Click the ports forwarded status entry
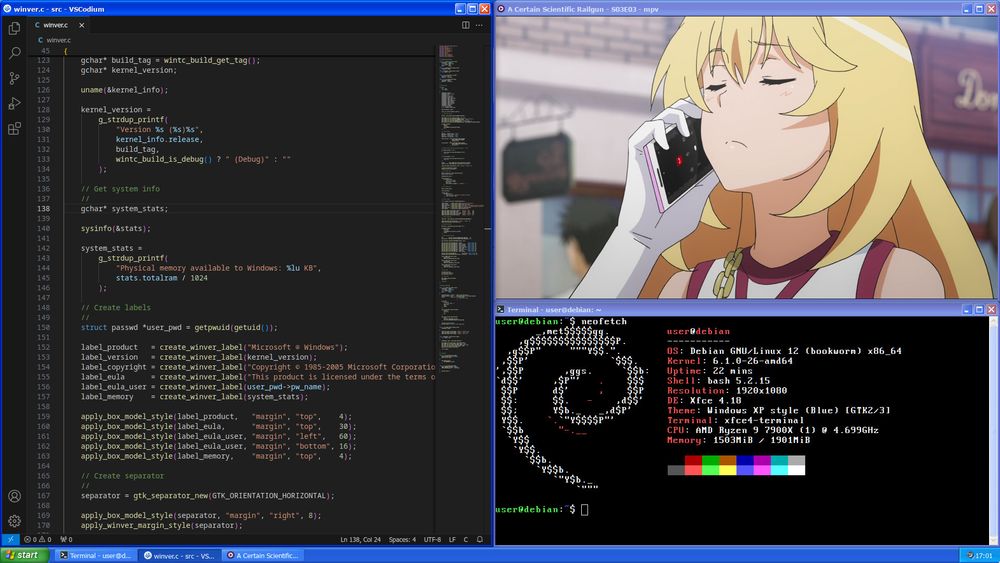1000x563 pixels. 66,539
